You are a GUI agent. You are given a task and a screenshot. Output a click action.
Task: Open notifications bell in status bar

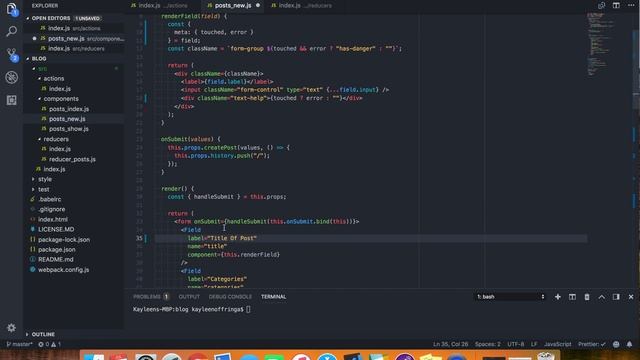[629, 344]
